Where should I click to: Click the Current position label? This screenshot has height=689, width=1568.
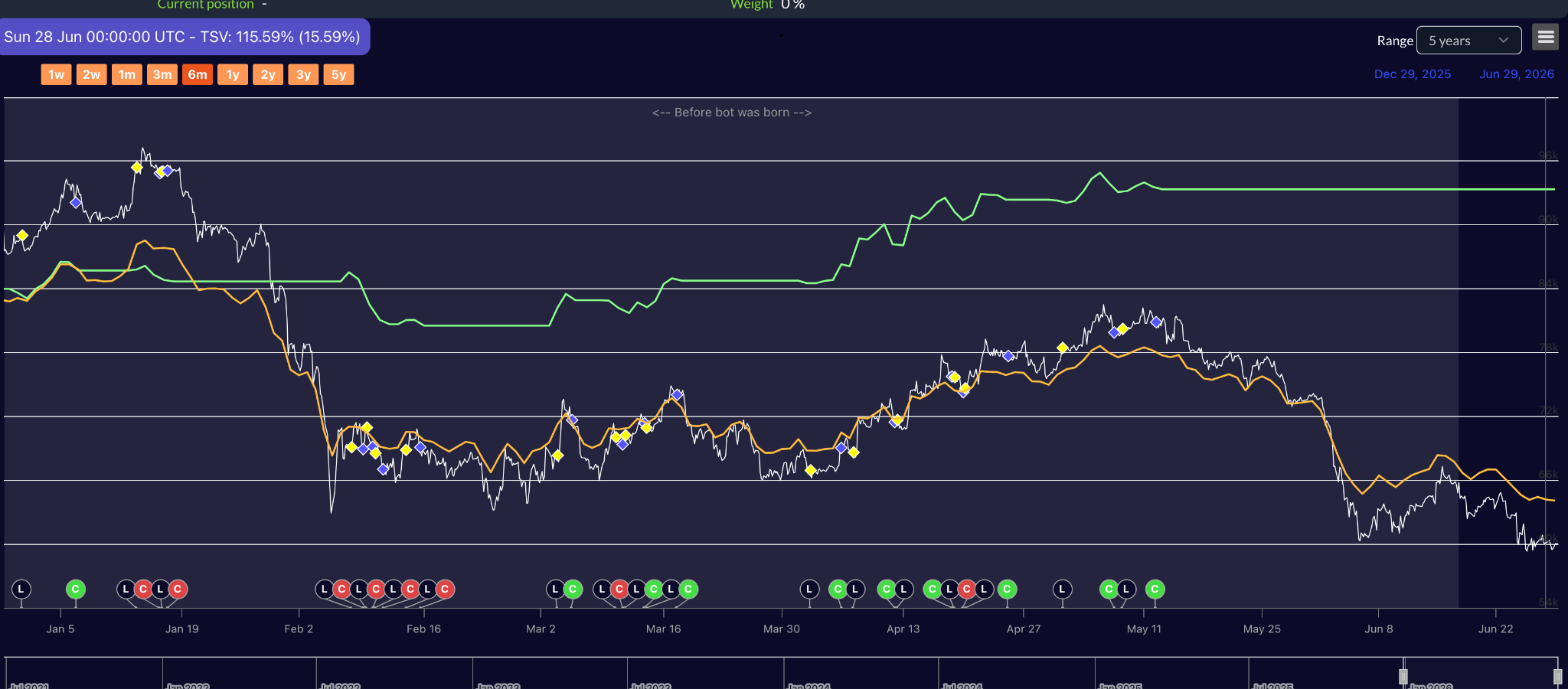pyautogui.click(x=205, y=5)
